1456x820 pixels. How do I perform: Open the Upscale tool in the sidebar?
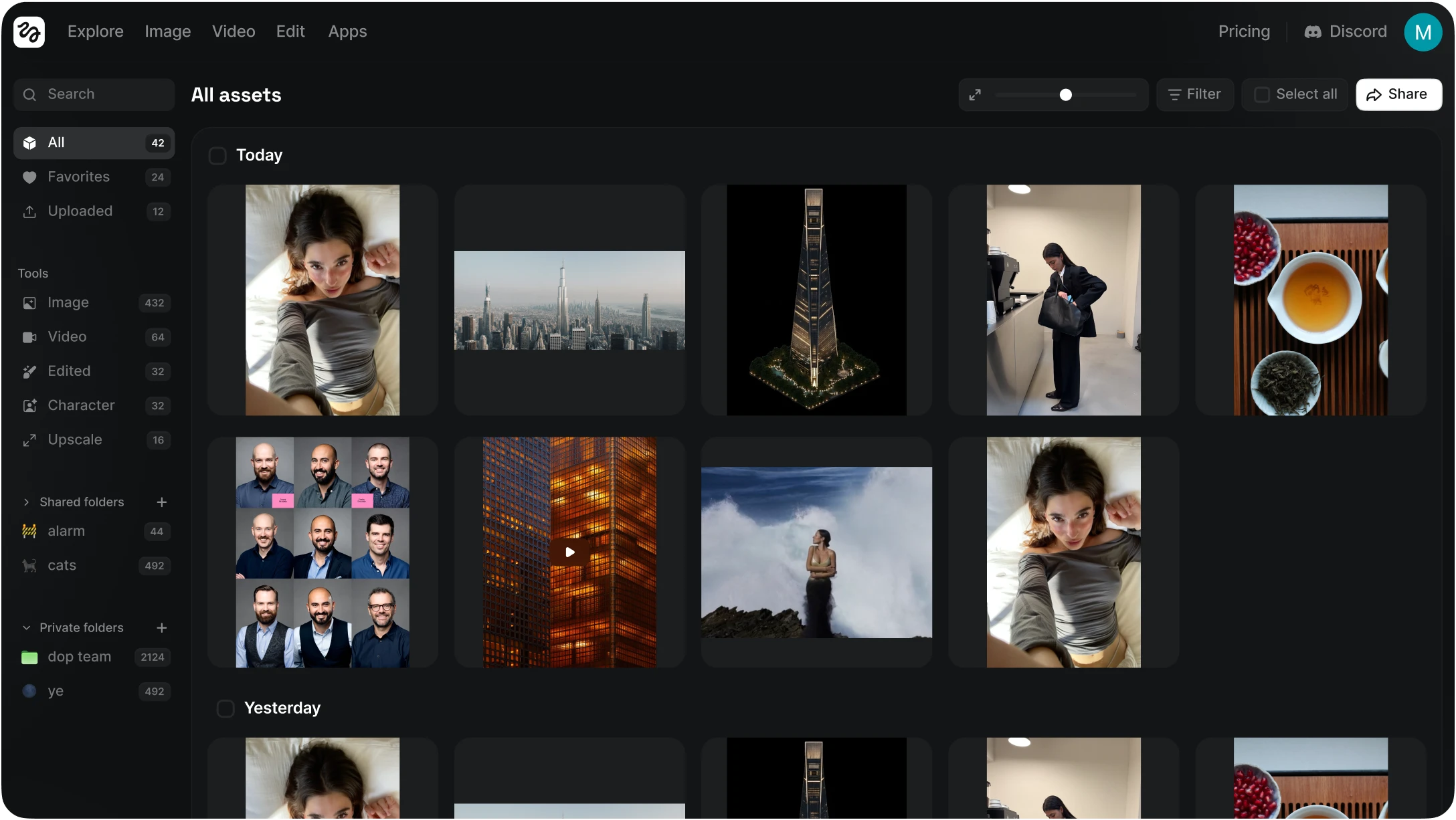[x=74, y=440]
